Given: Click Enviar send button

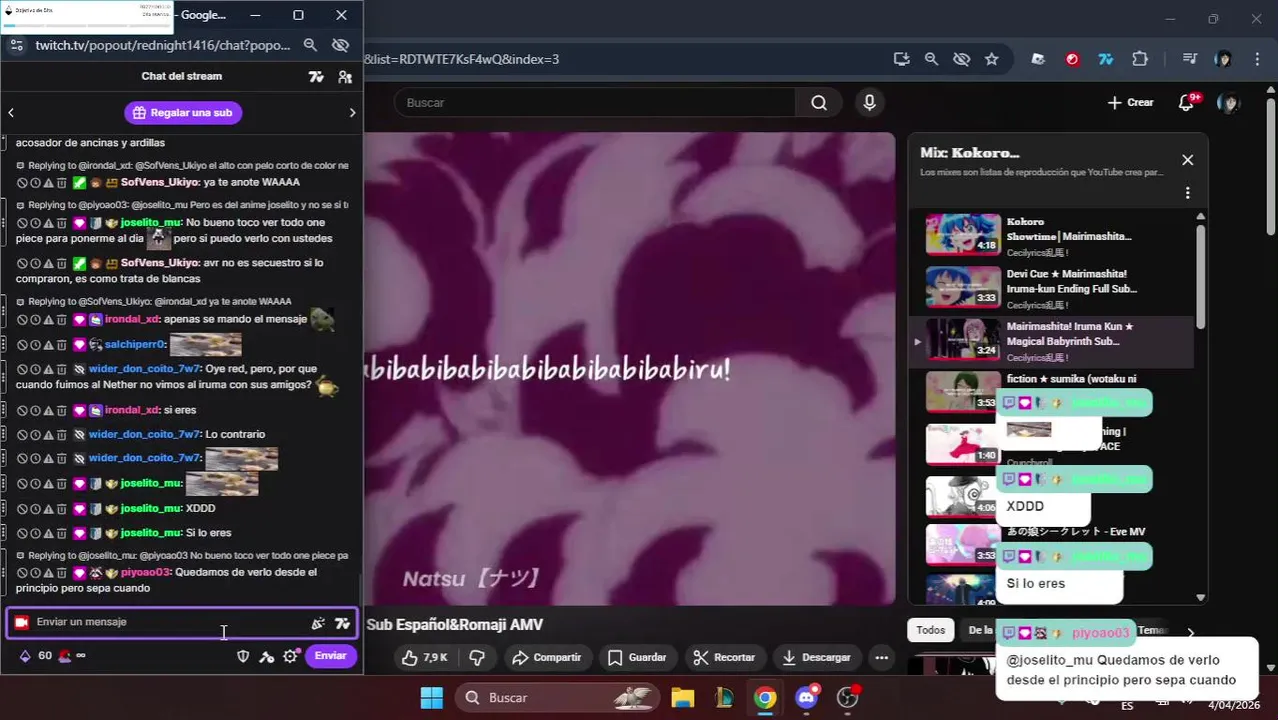Looking at the screenshot, I should click(x=330, y=656).
